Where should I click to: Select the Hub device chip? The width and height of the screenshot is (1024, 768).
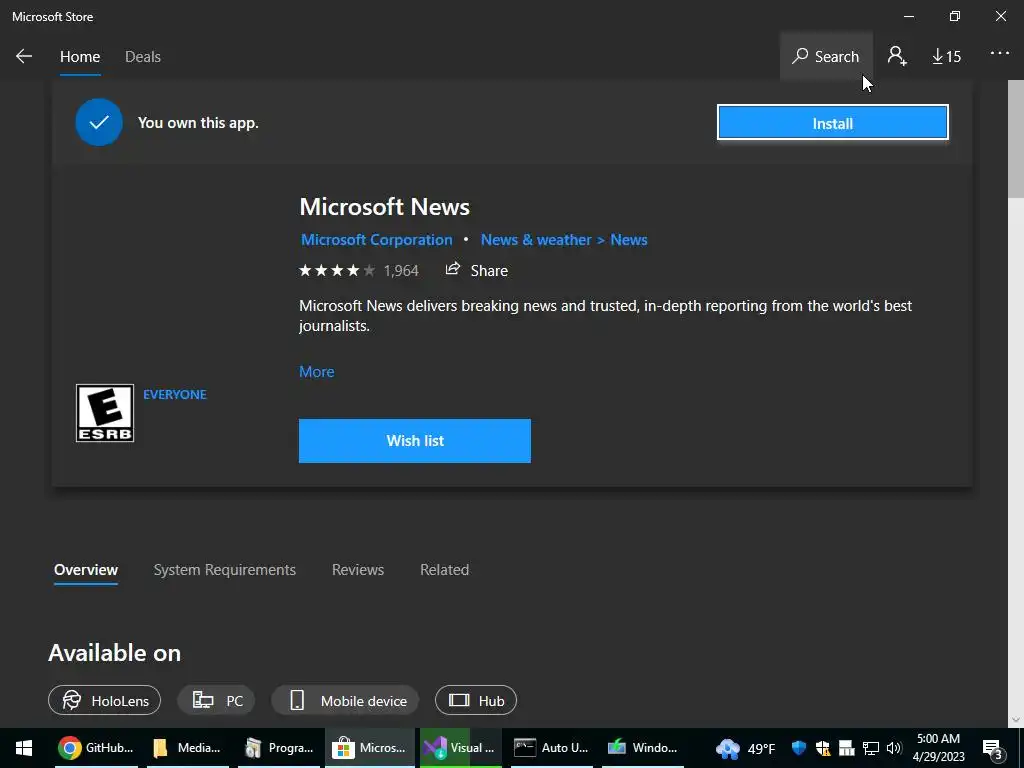click(x=476, y=701)
